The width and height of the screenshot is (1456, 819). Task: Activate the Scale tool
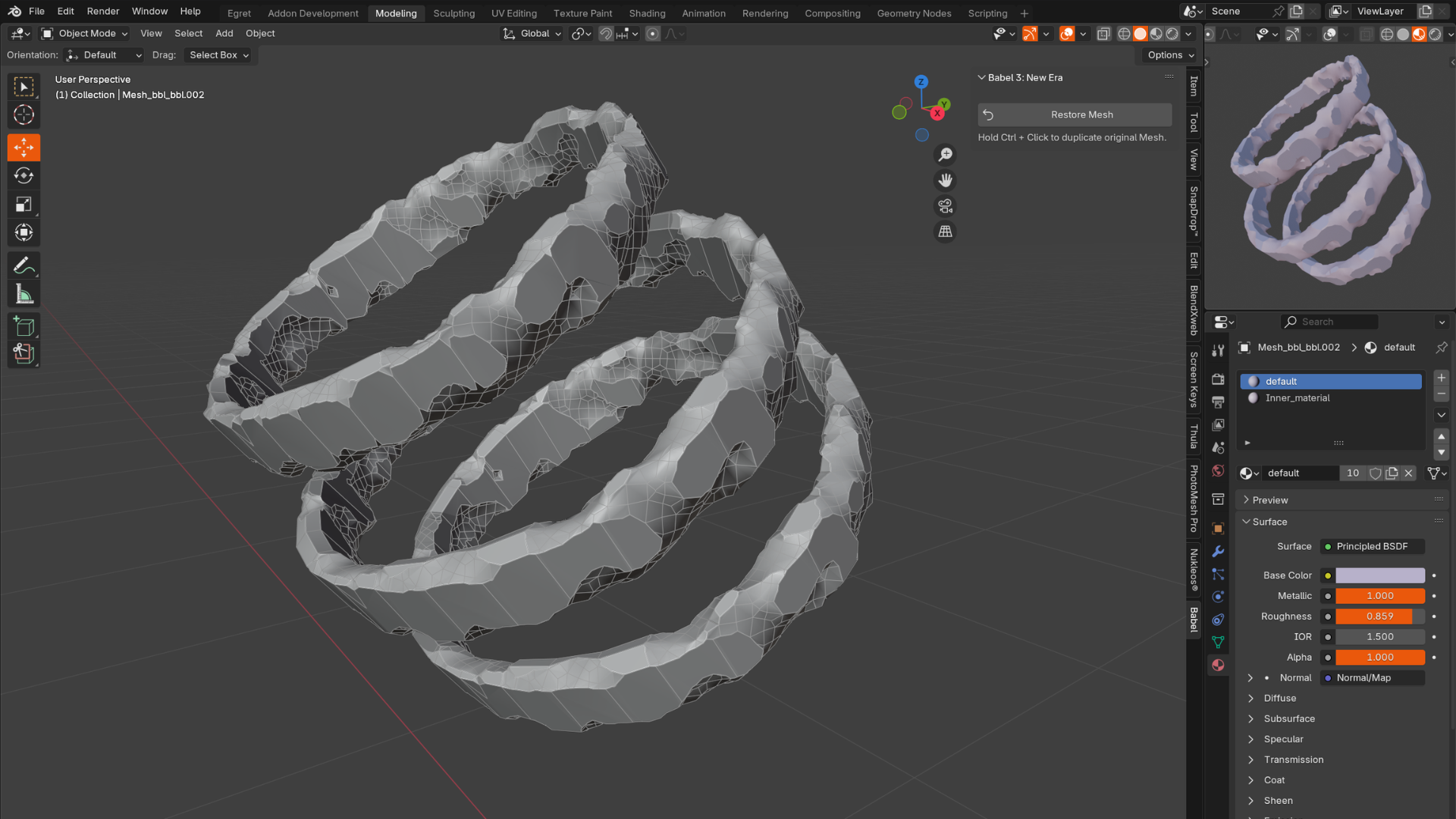[24, 205]
